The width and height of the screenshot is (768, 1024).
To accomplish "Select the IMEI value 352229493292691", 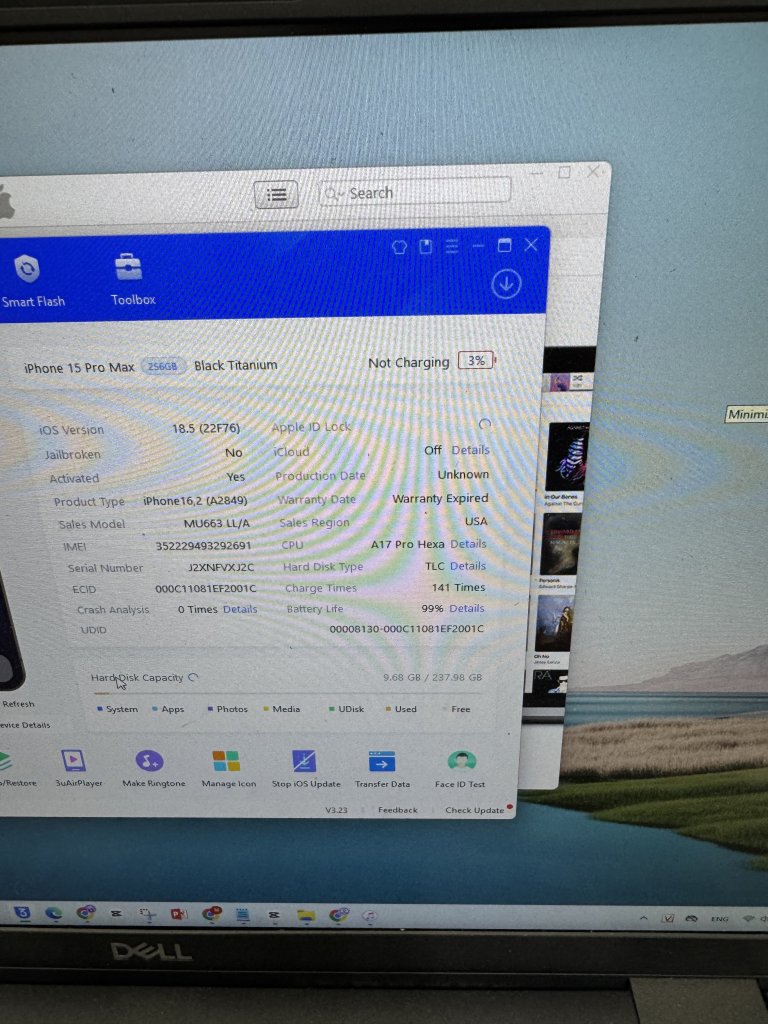I will tap(203, 545).
